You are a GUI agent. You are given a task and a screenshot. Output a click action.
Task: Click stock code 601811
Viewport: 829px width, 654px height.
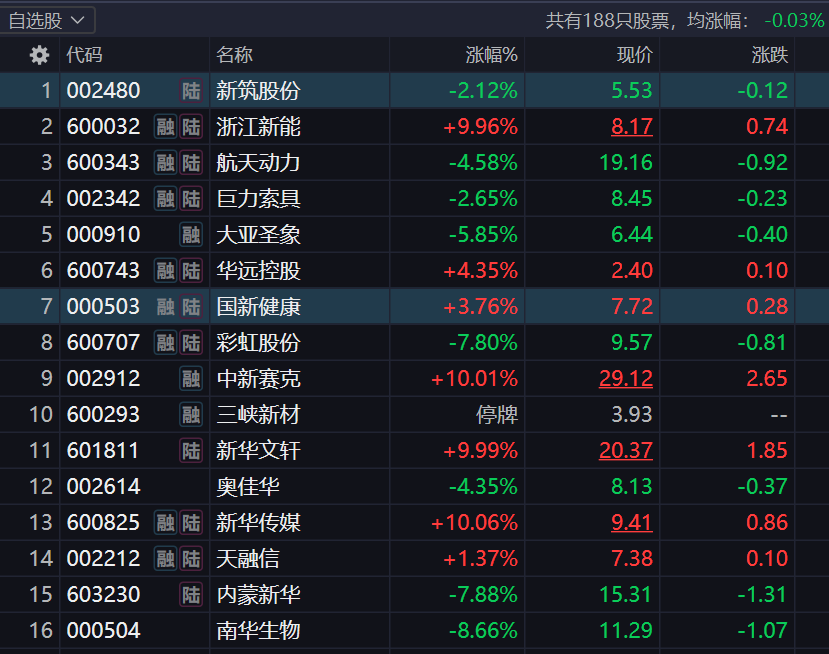tap(103, 451)
